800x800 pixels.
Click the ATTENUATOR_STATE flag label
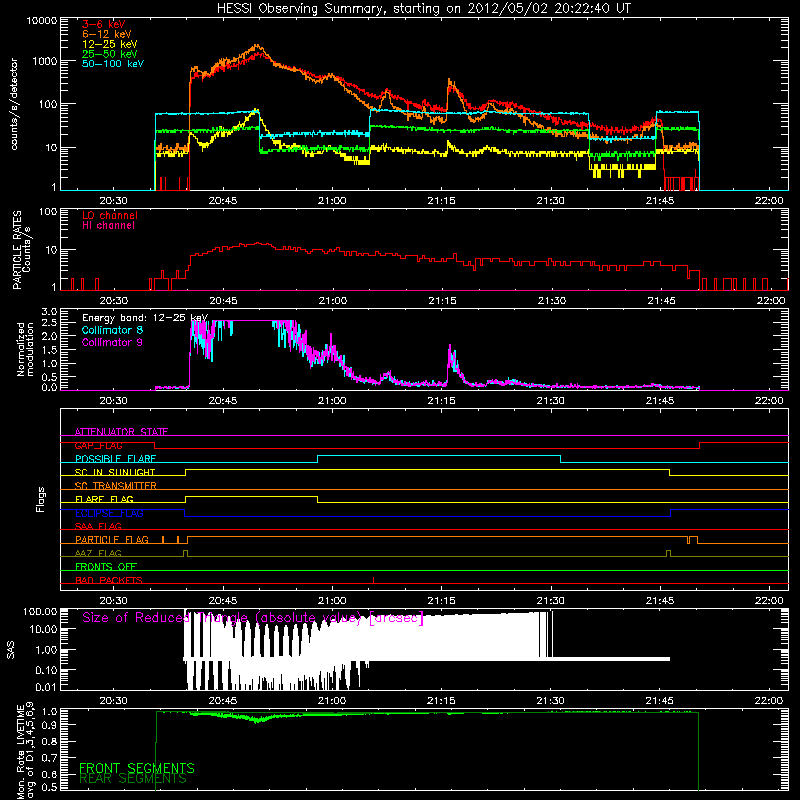[x=121, y=432]
